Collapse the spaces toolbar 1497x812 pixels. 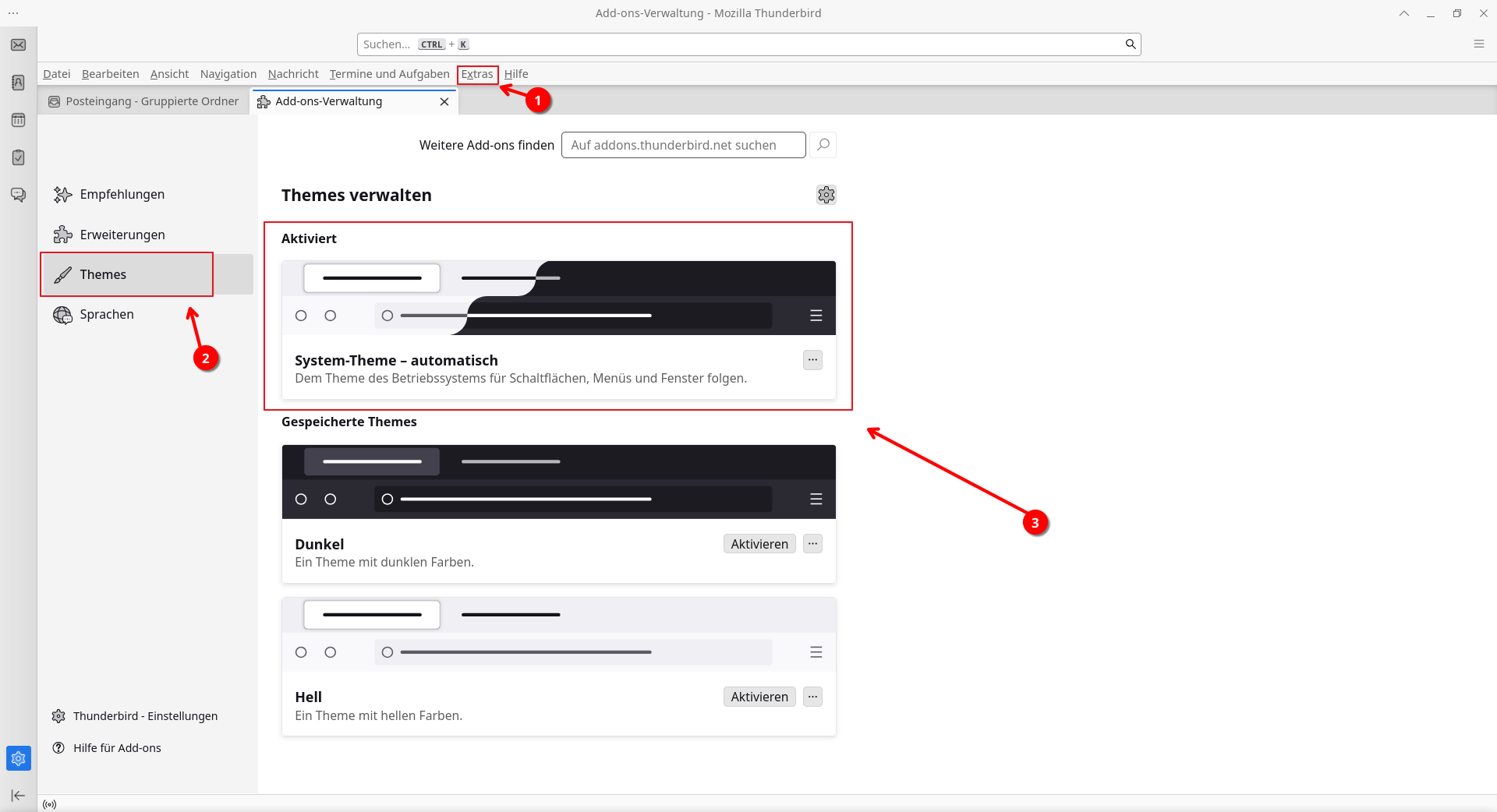pos(18,796)
